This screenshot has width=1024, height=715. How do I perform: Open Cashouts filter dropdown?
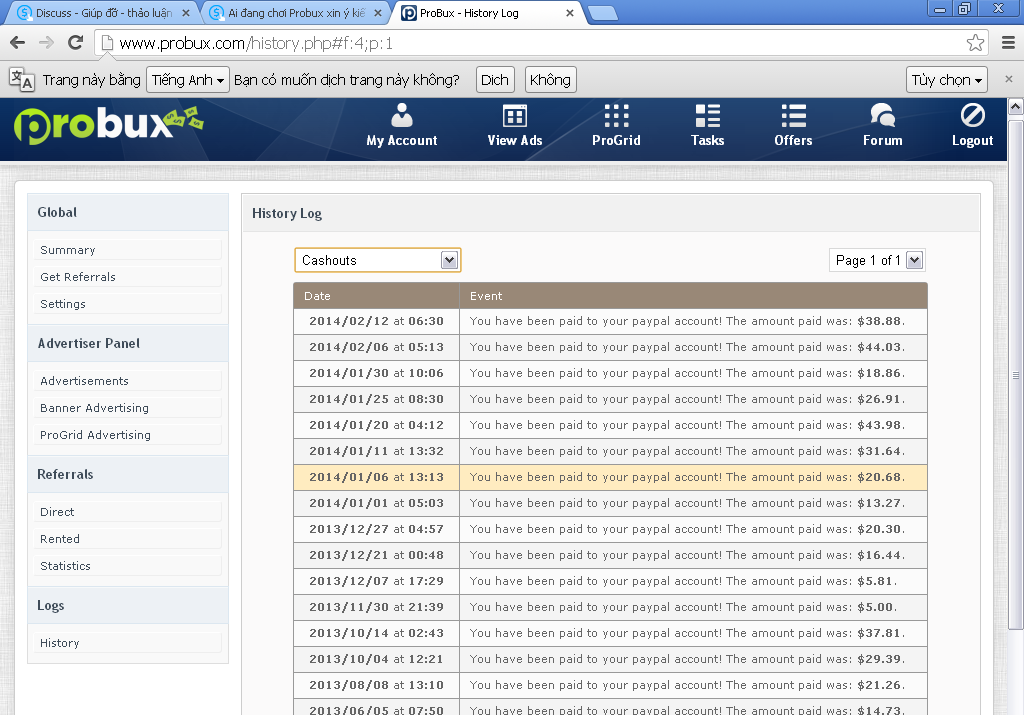[x=377, y=260]
